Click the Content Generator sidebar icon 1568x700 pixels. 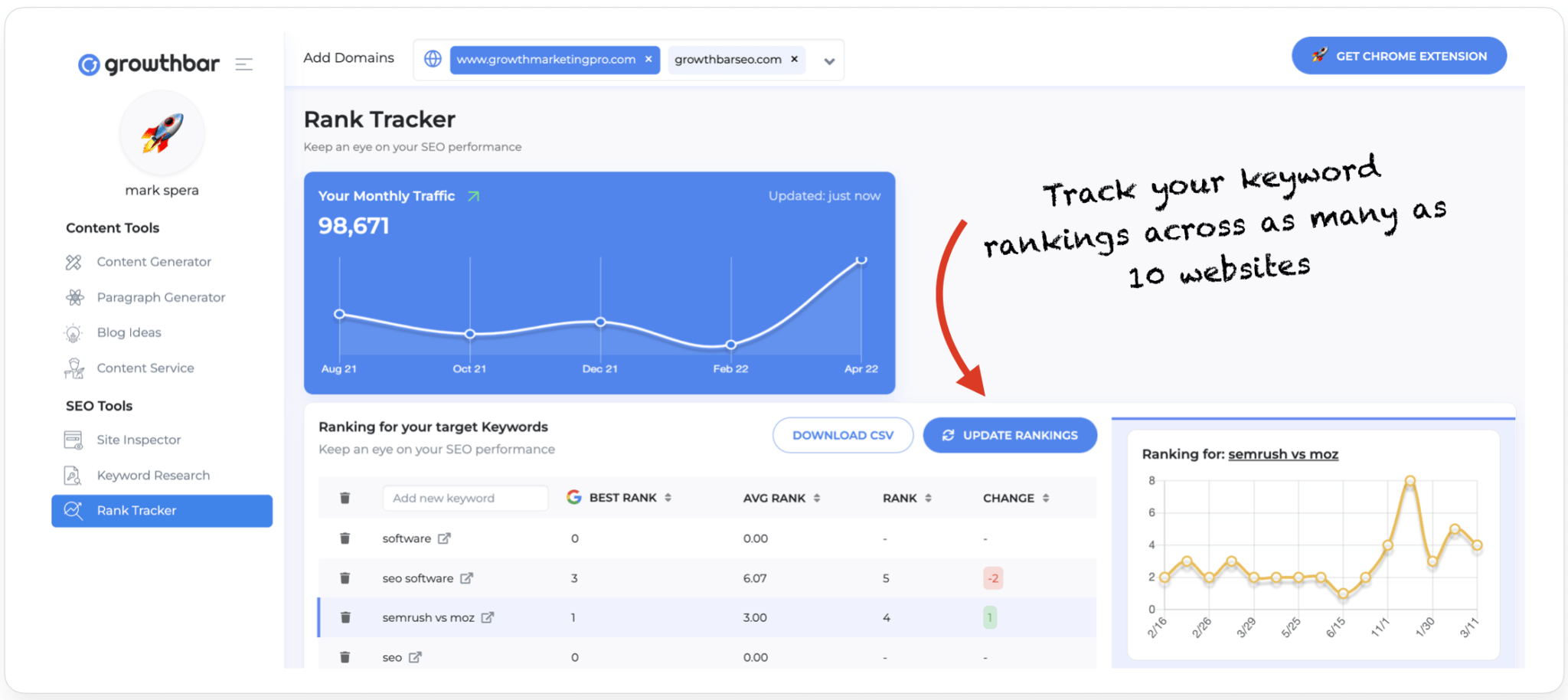(x=73, y=262)
